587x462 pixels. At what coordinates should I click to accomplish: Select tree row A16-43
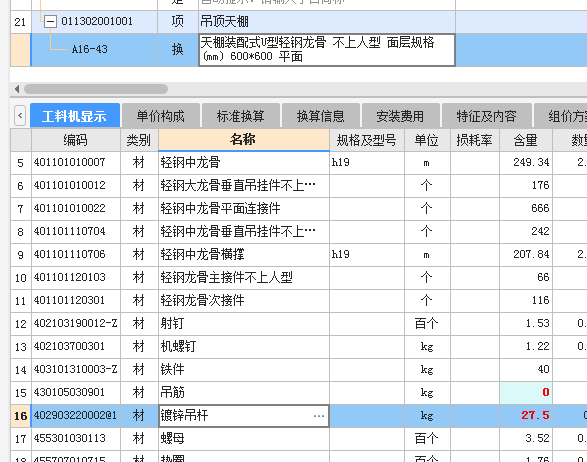pyautogui.click(x=90, y=49)
